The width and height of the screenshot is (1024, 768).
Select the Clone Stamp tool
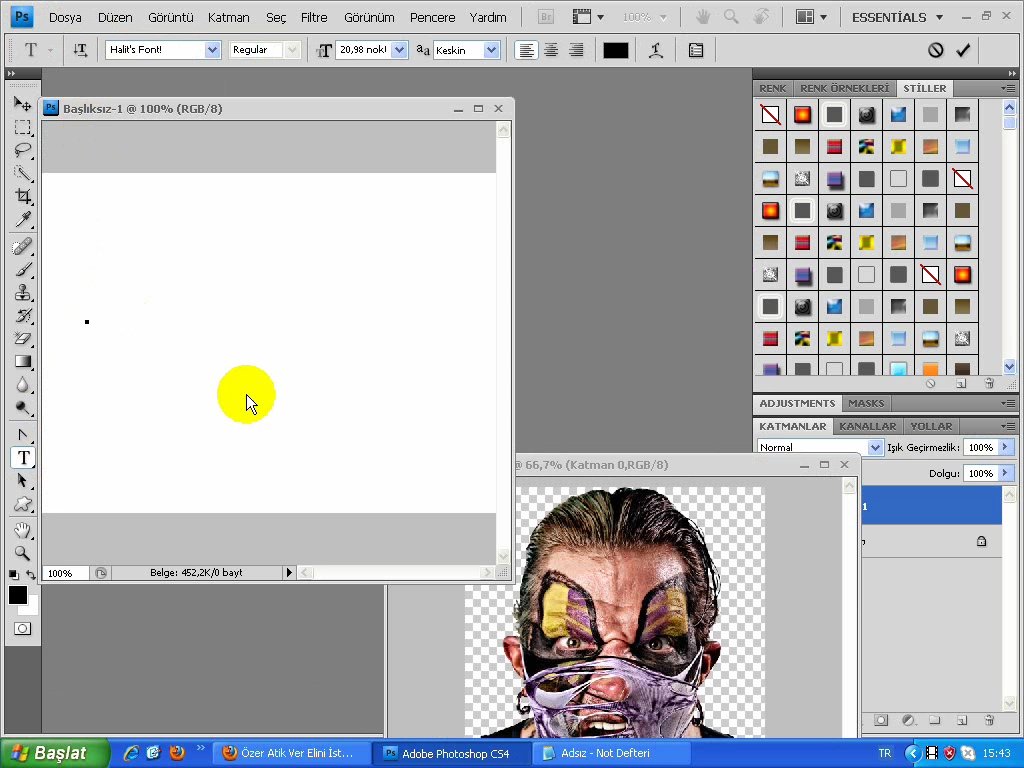point(23,293)
